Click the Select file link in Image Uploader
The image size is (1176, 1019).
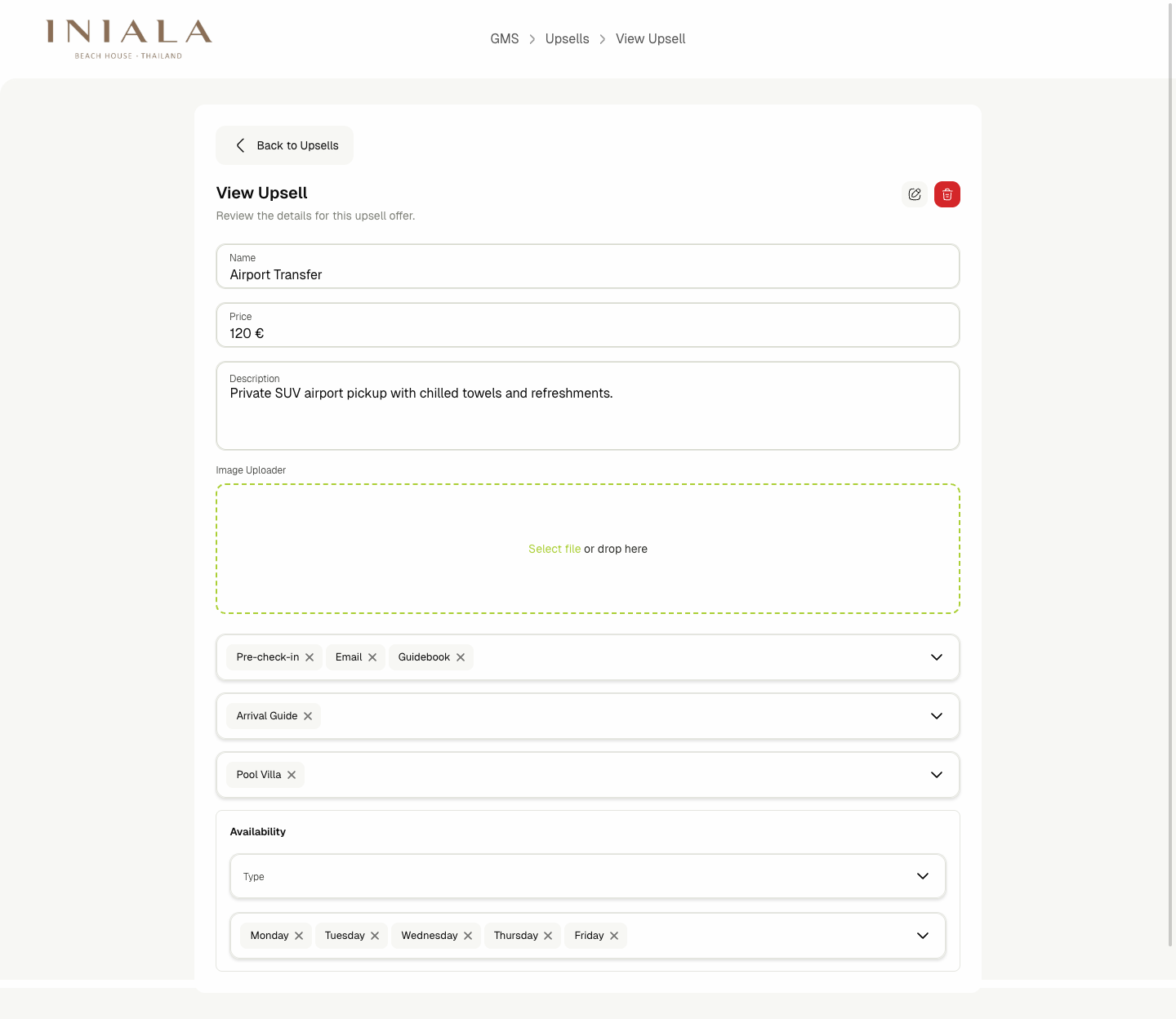pos(555,549)
